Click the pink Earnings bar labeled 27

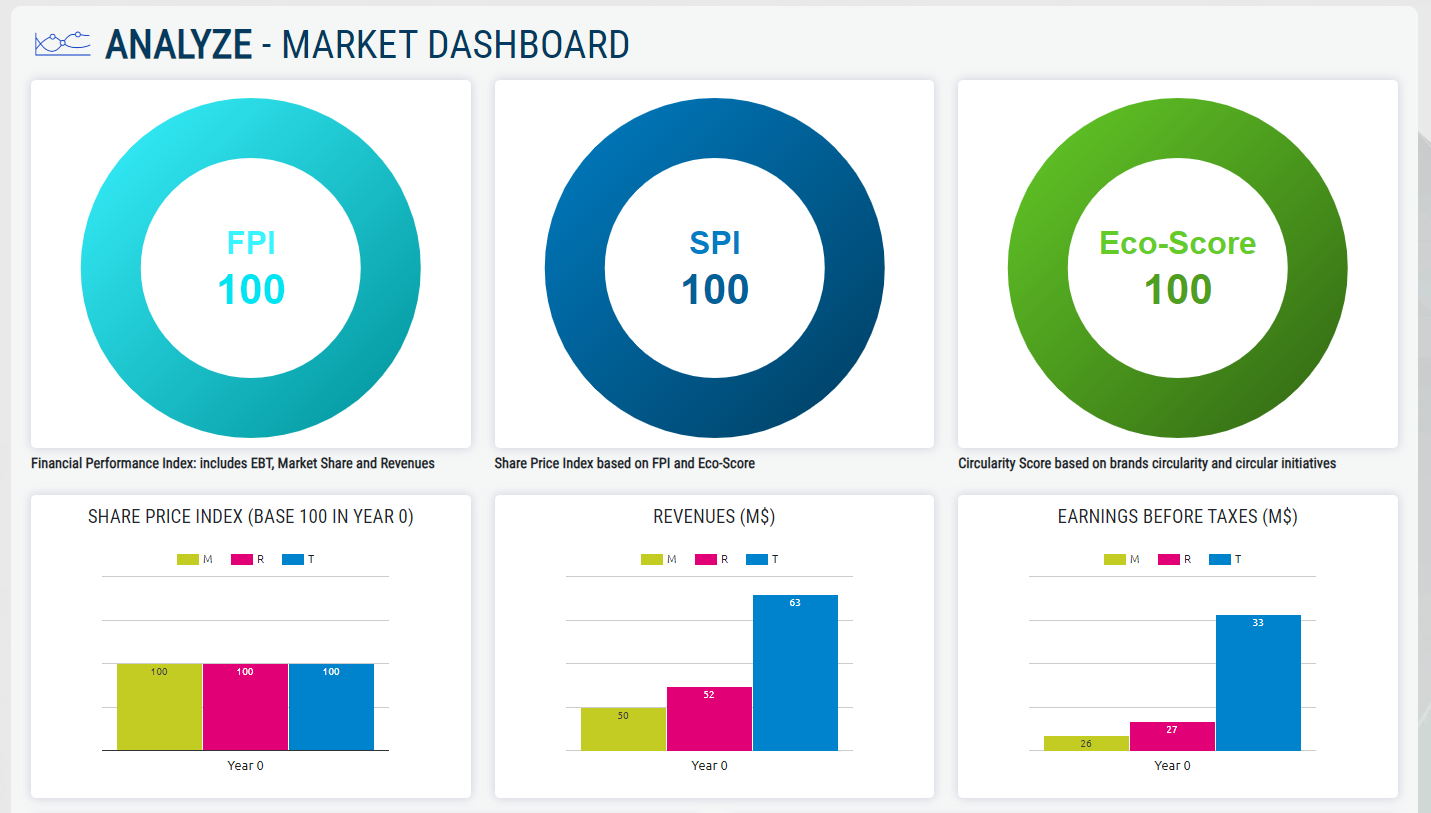click(1172, 738)
